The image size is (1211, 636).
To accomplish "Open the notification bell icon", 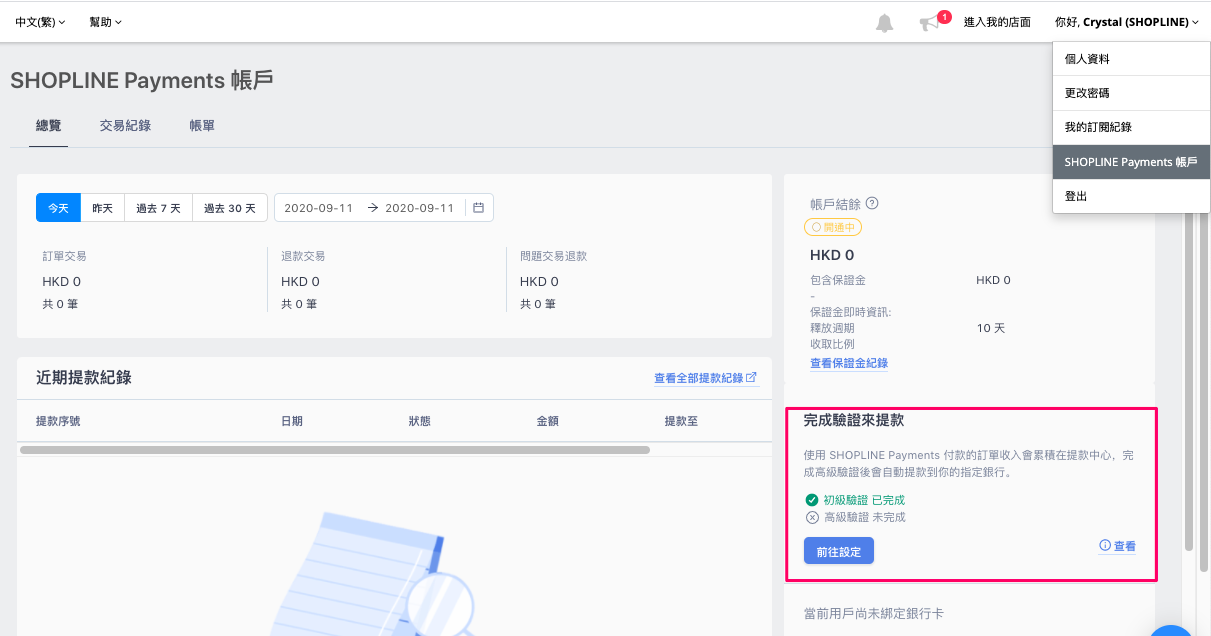I will tap(884, 23).
